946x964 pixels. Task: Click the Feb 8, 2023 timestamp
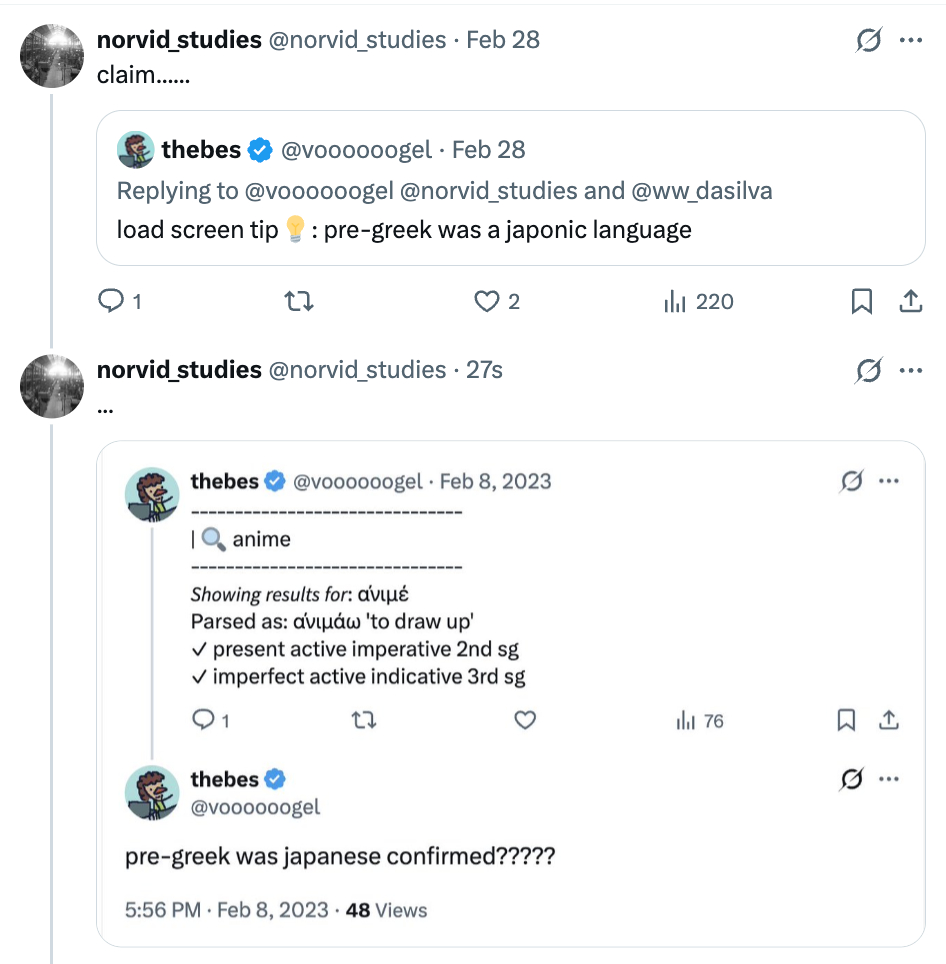[495, 481]
